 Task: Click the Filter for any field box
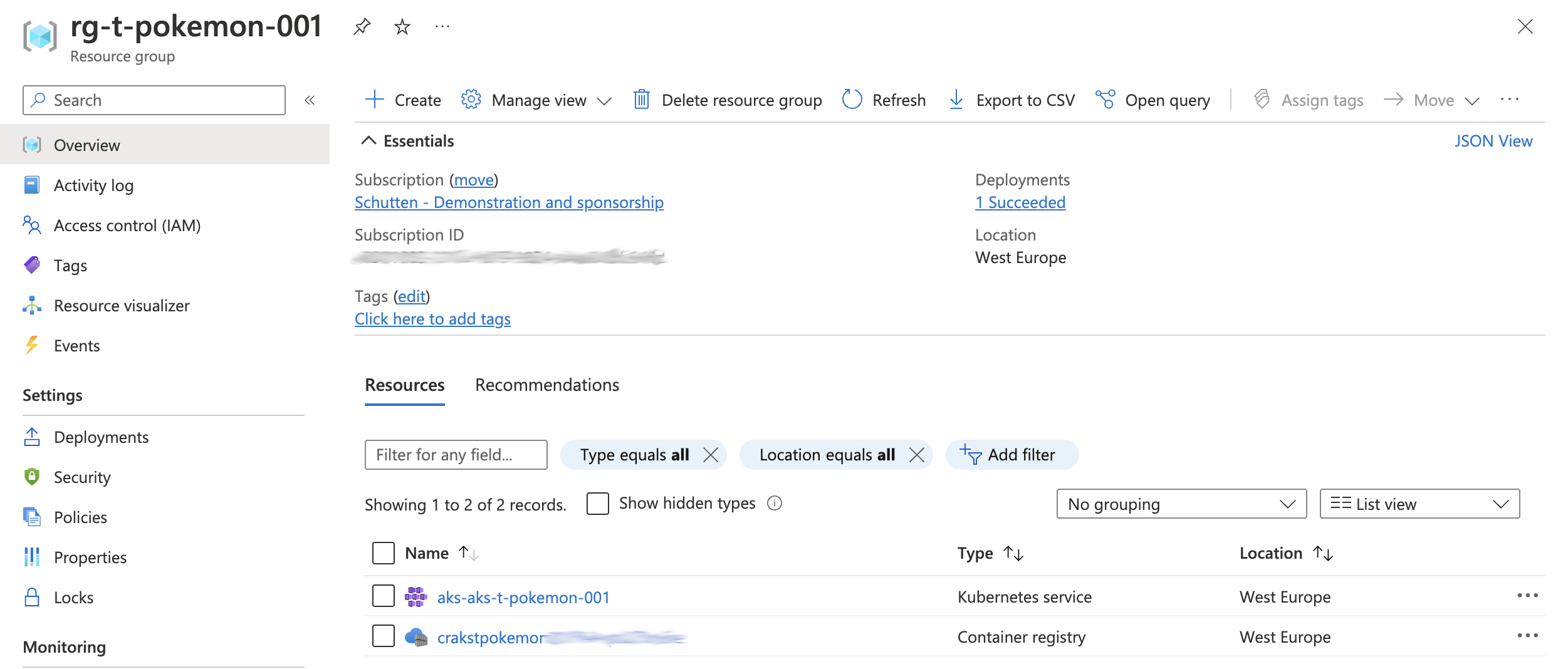pos(456,455)
